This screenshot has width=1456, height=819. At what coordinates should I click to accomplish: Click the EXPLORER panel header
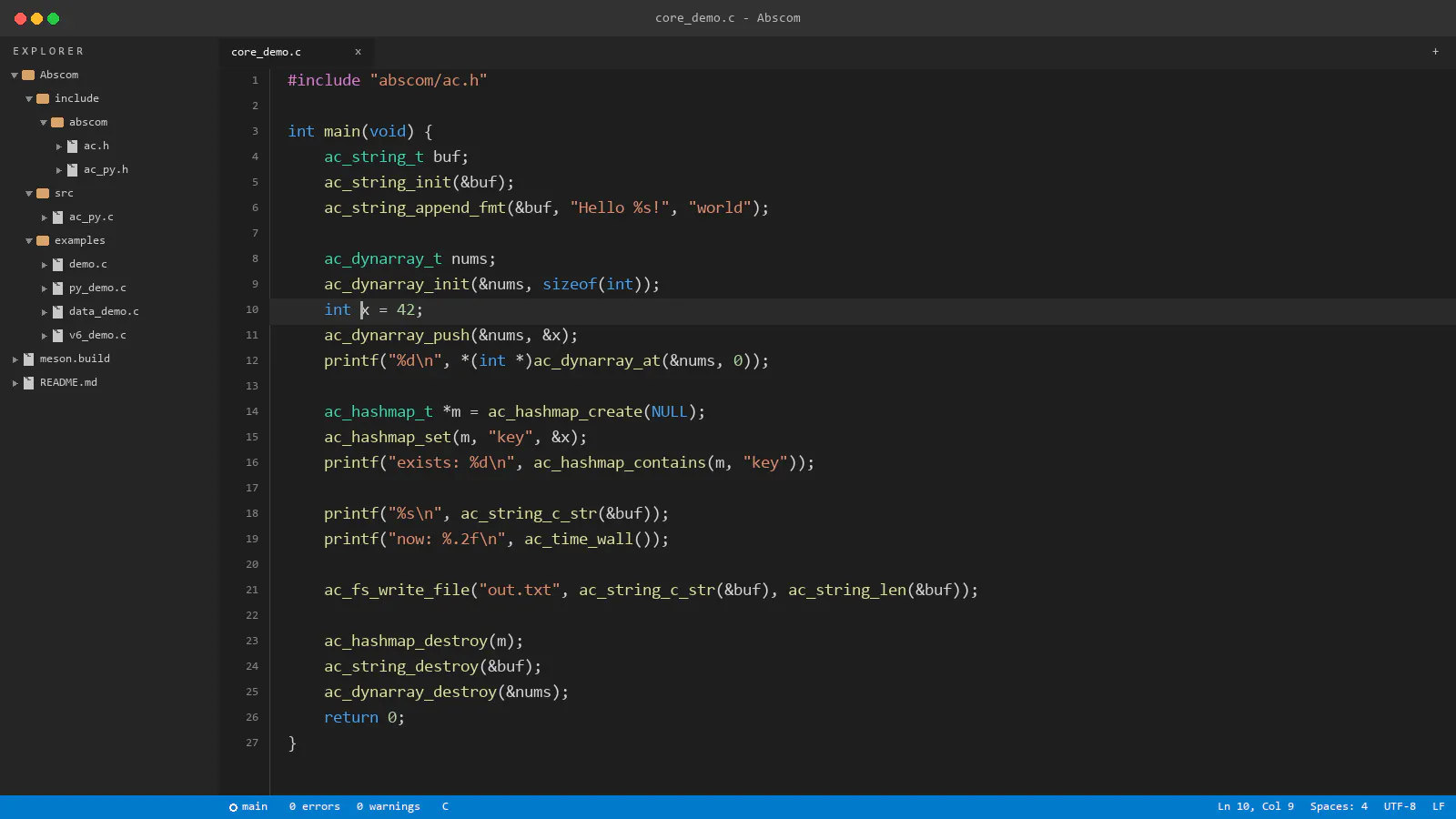[x=48, y=52]
